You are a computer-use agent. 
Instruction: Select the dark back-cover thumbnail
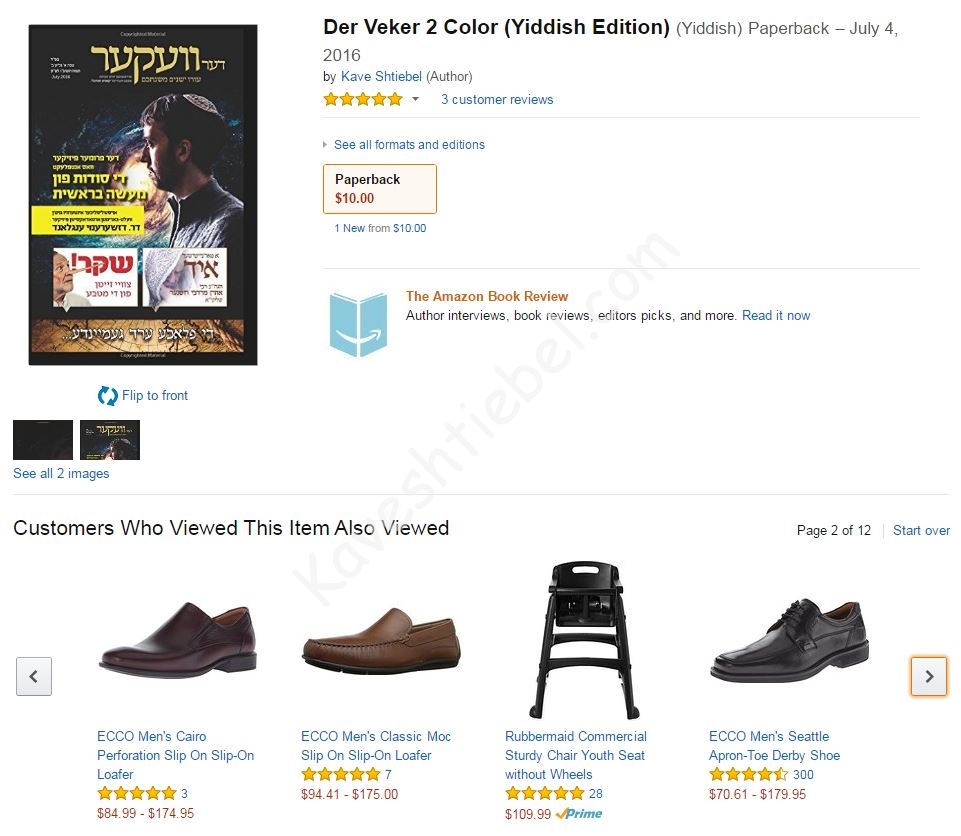[x=43, y=440]
